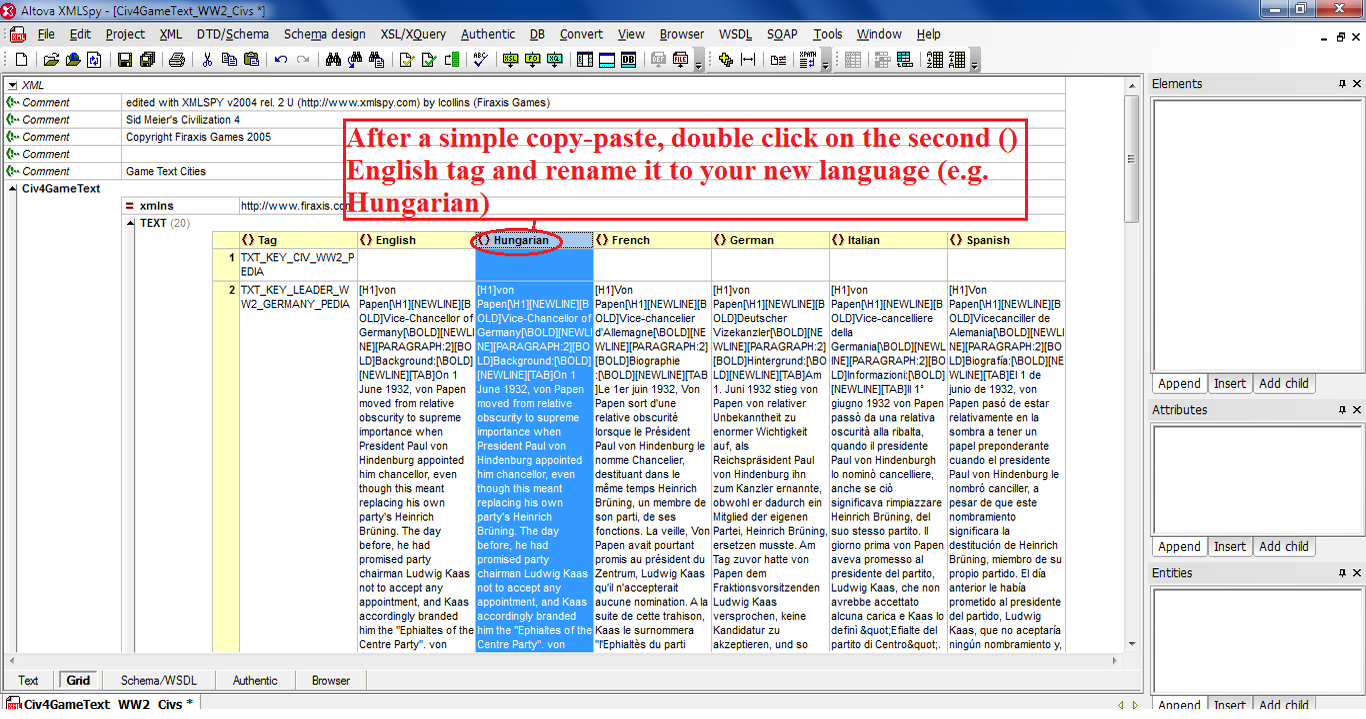Click Append in the Attributes panel

point(1179,546)
